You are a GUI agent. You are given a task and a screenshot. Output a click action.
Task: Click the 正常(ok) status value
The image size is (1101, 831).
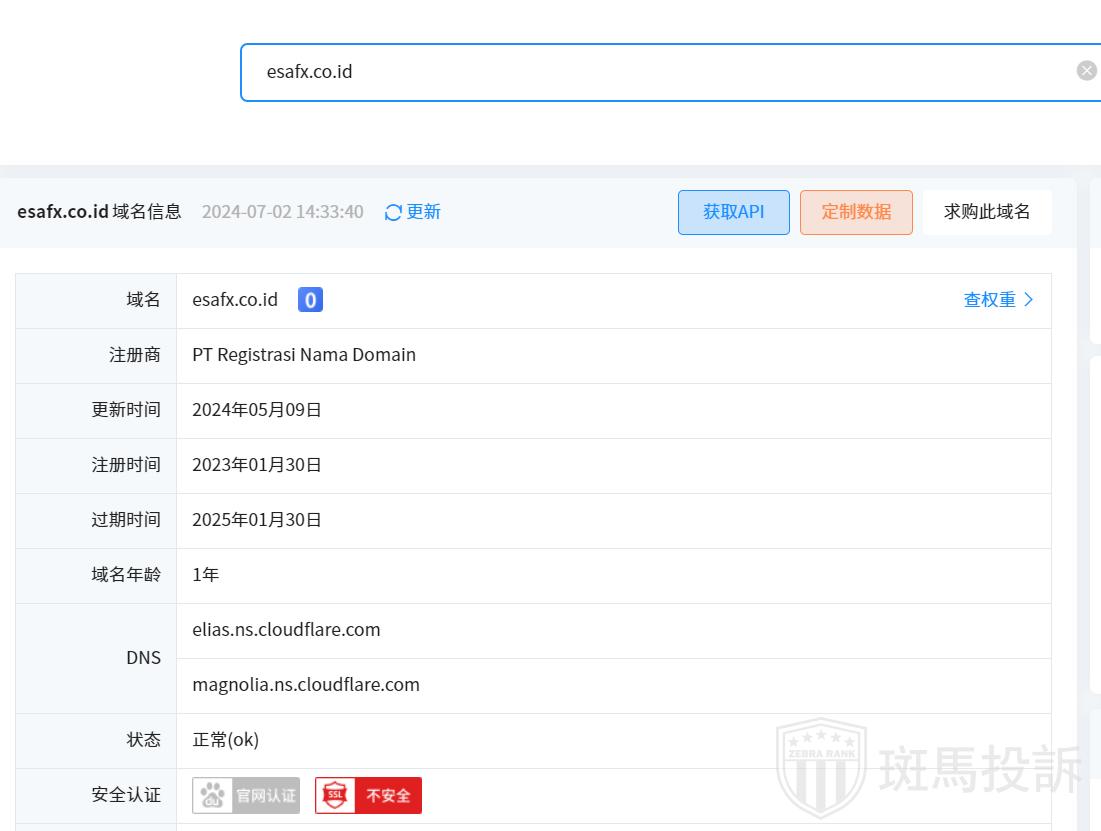226,740
